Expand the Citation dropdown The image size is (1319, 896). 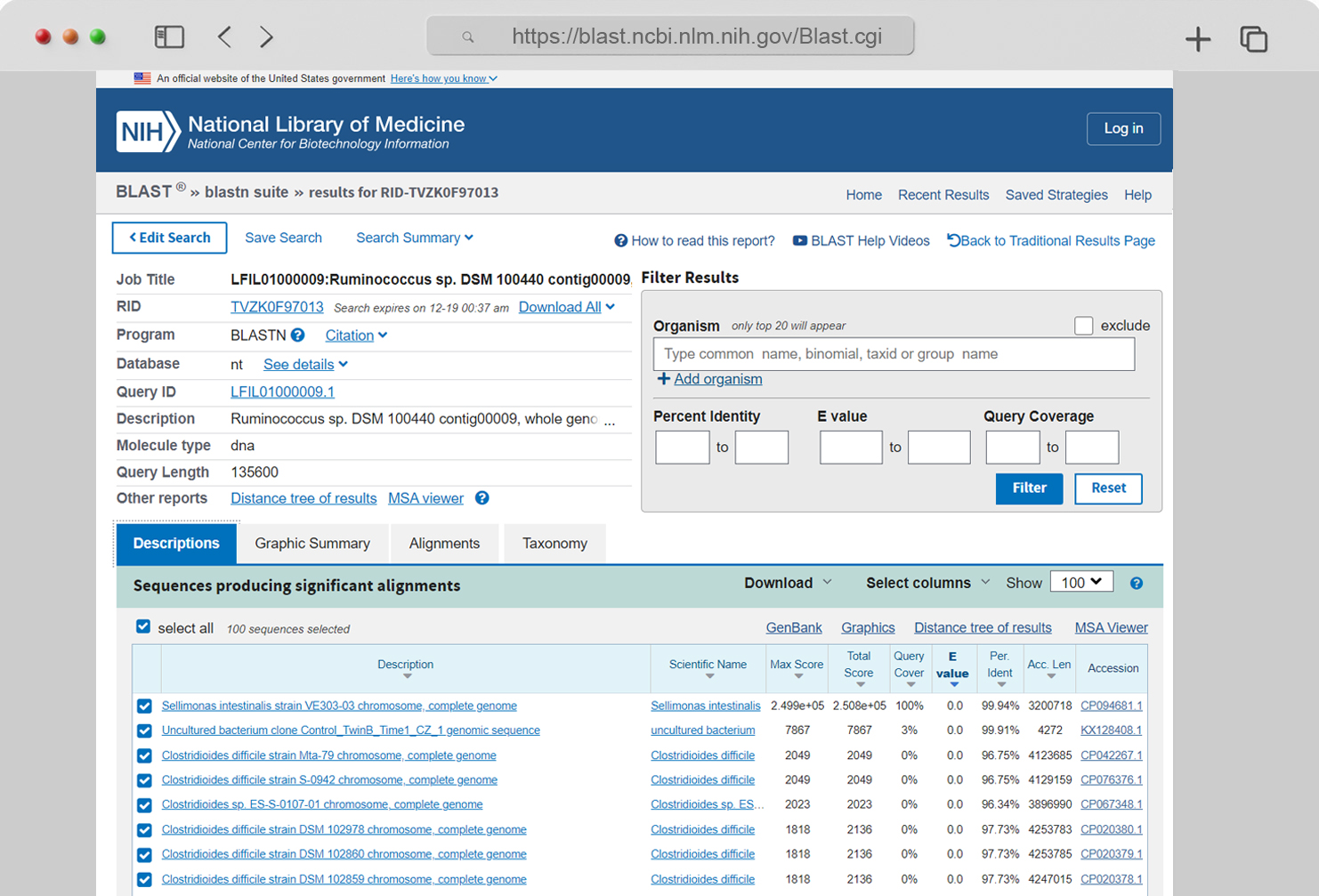click(356, 335)
